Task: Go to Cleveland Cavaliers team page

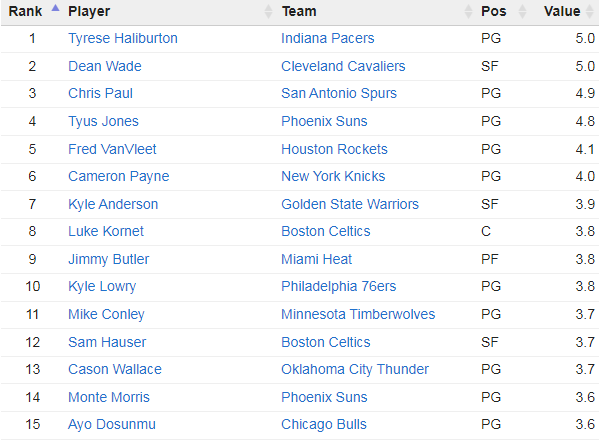Action: point(343,66)
